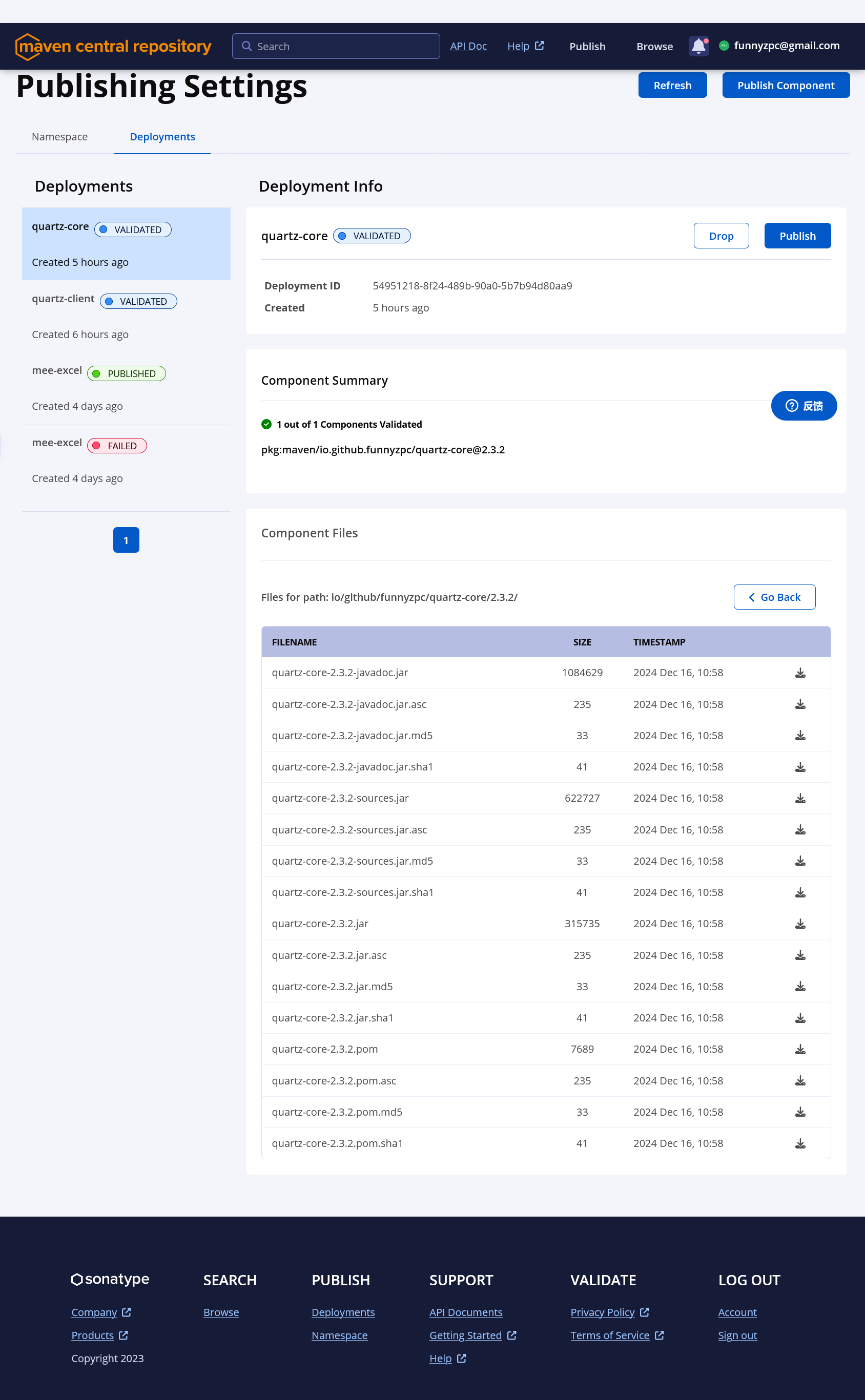Viewport: 865px width, 1400px height.
Task: Open Terms of Service footer link
Action: (x=616, y=1335)
